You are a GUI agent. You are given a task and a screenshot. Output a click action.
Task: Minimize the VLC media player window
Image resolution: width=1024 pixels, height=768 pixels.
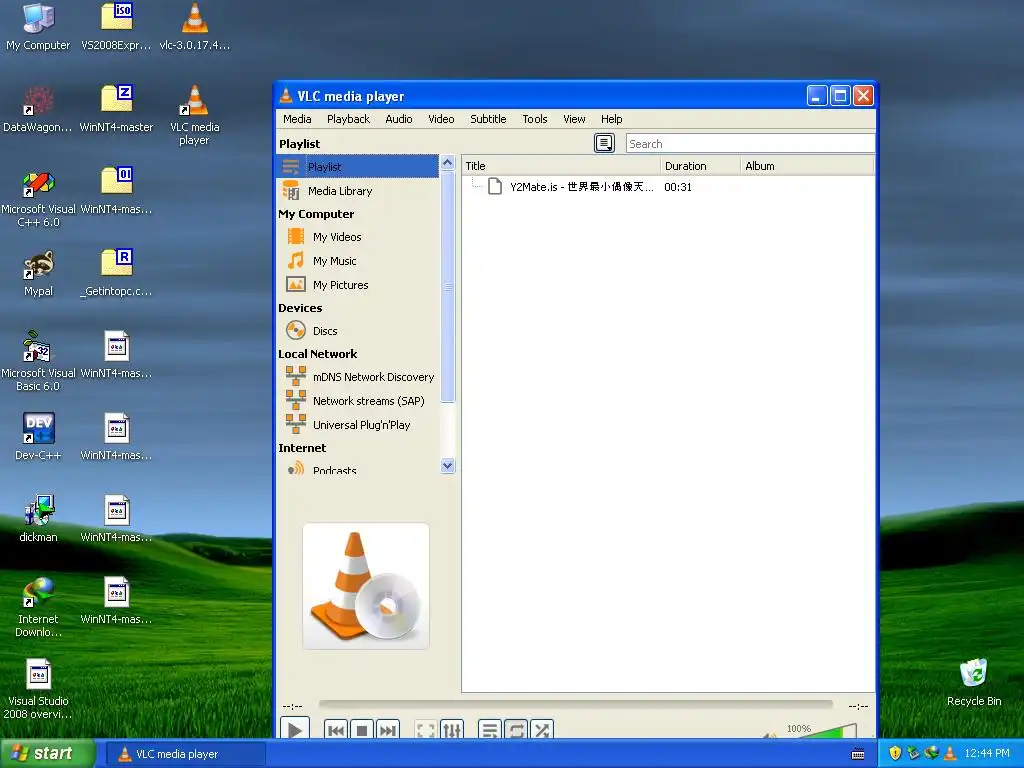click(x=817, y=96)
